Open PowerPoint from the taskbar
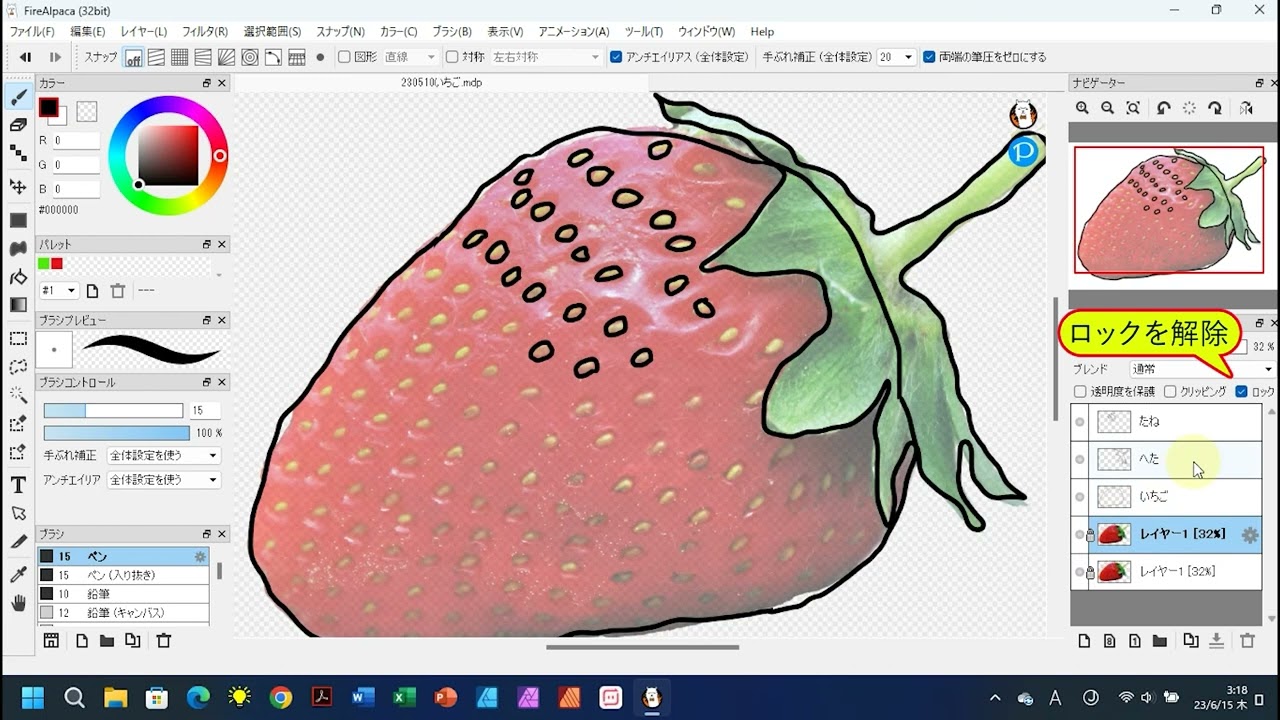Screen dimensions: 1280x720 coord(446,697)
